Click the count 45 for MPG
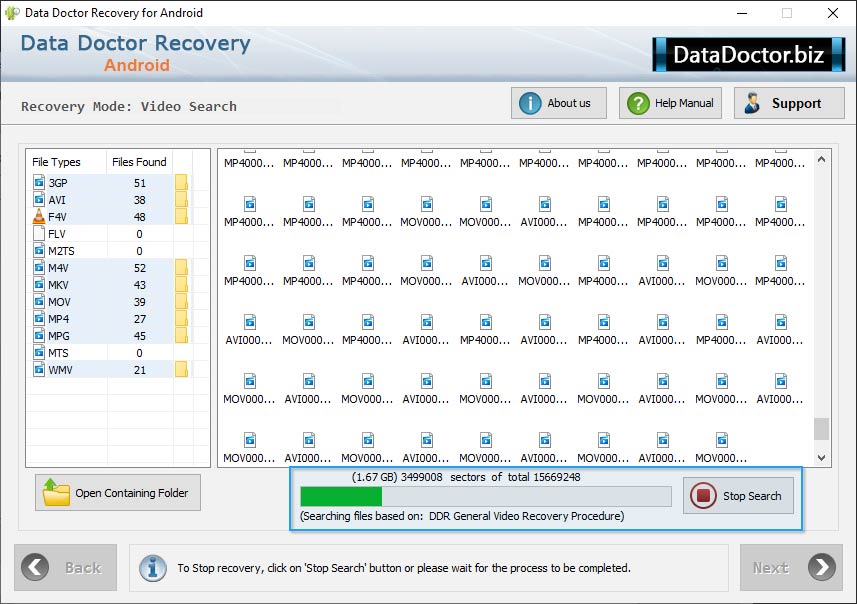 click(140, 336)
